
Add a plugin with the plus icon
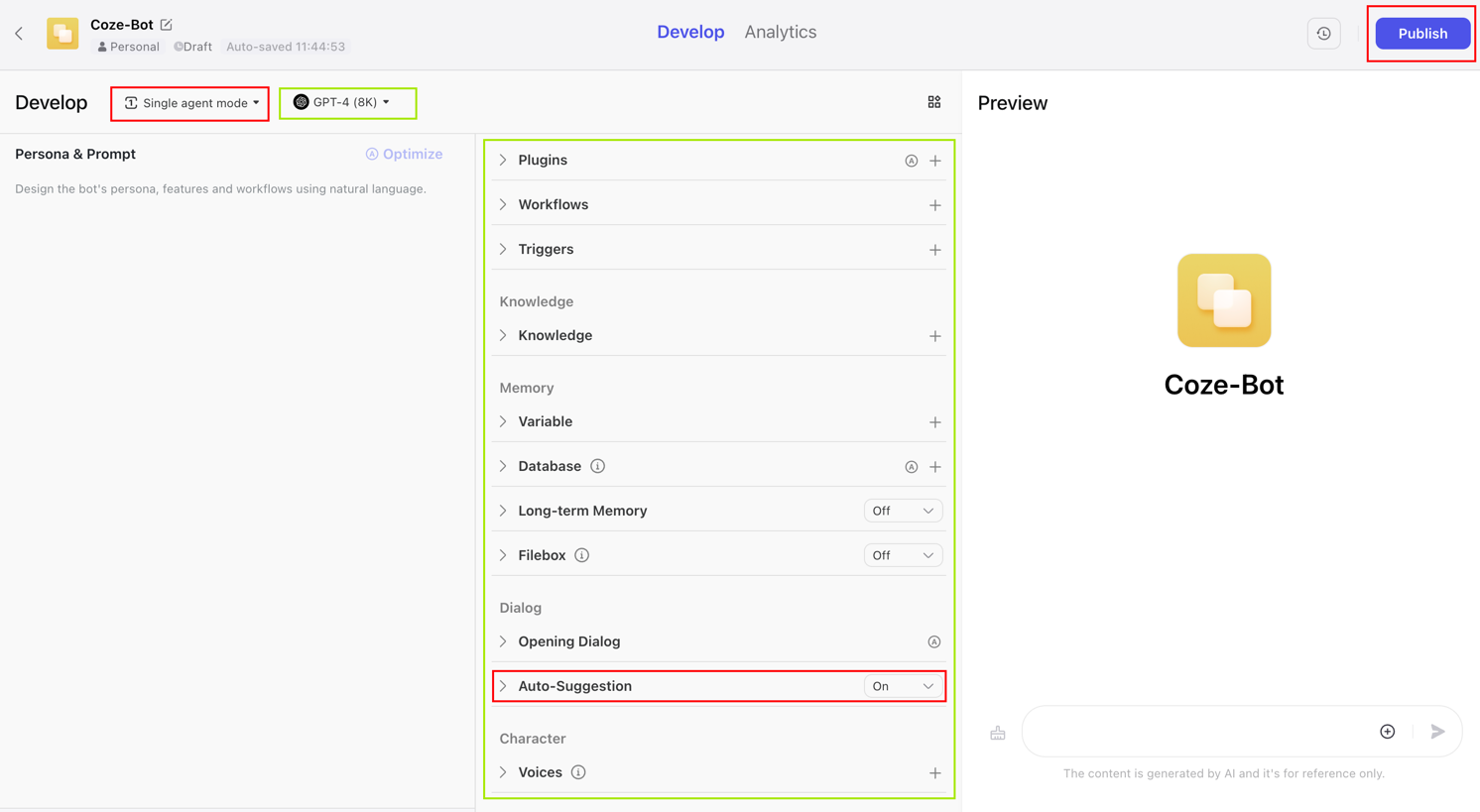(x=935, y=161)
